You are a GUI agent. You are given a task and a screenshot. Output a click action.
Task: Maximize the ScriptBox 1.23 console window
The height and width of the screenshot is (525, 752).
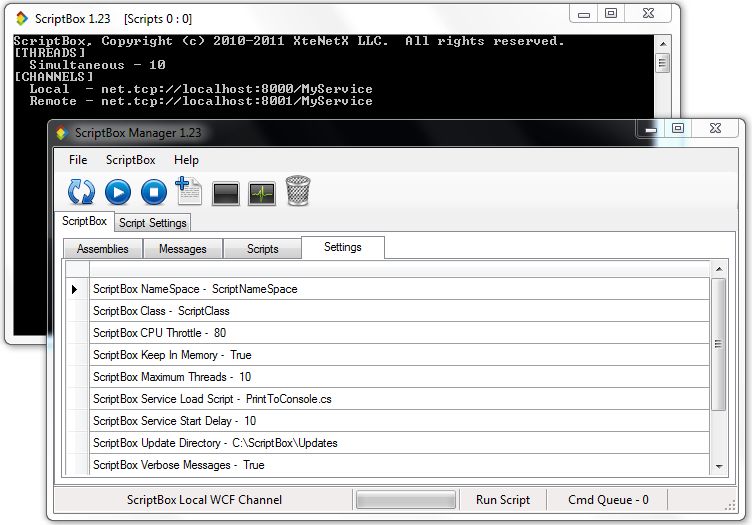click(x=611, y=13)
